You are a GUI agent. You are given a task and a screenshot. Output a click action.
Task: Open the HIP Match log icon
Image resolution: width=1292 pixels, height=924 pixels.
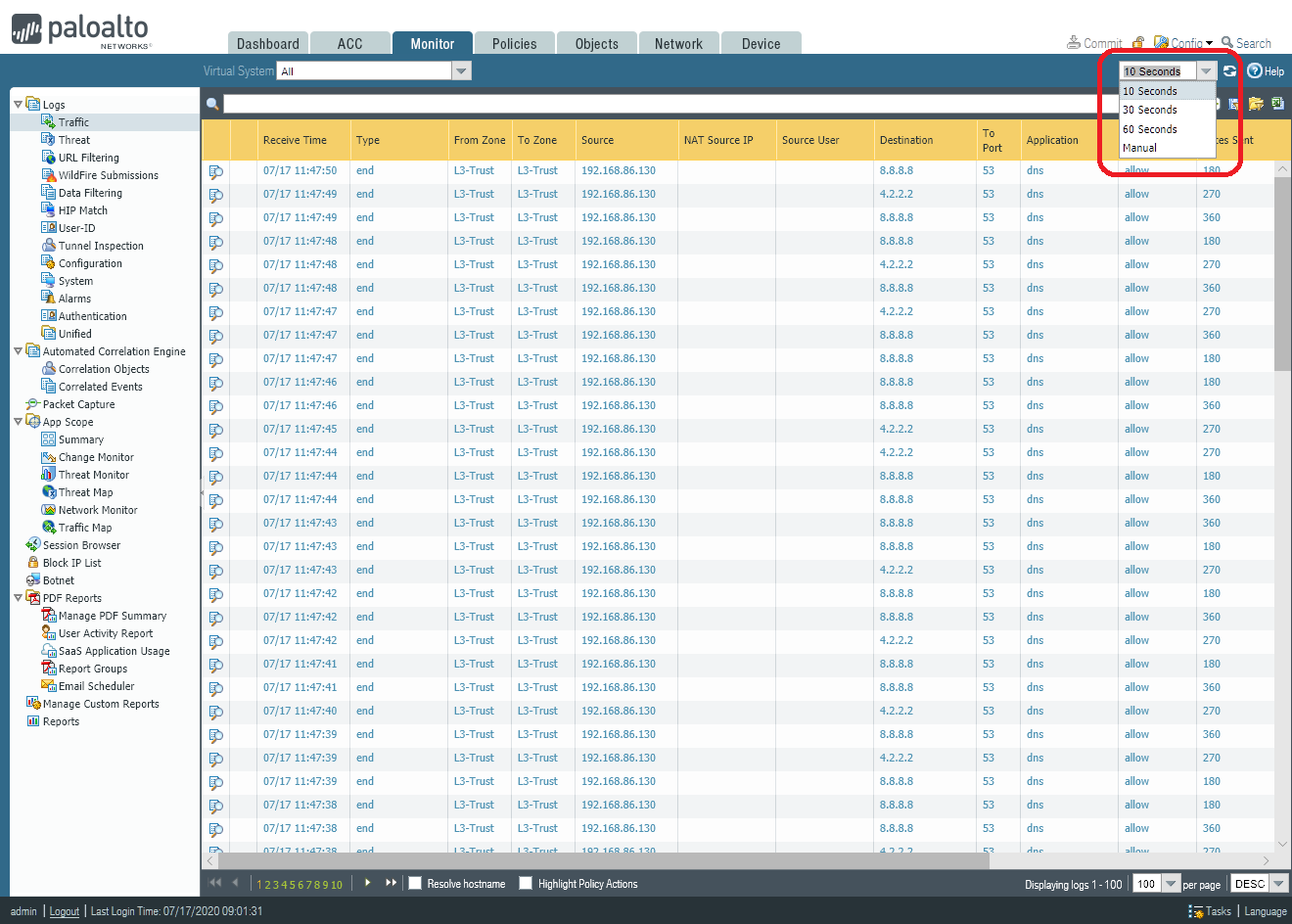(48, 210)
